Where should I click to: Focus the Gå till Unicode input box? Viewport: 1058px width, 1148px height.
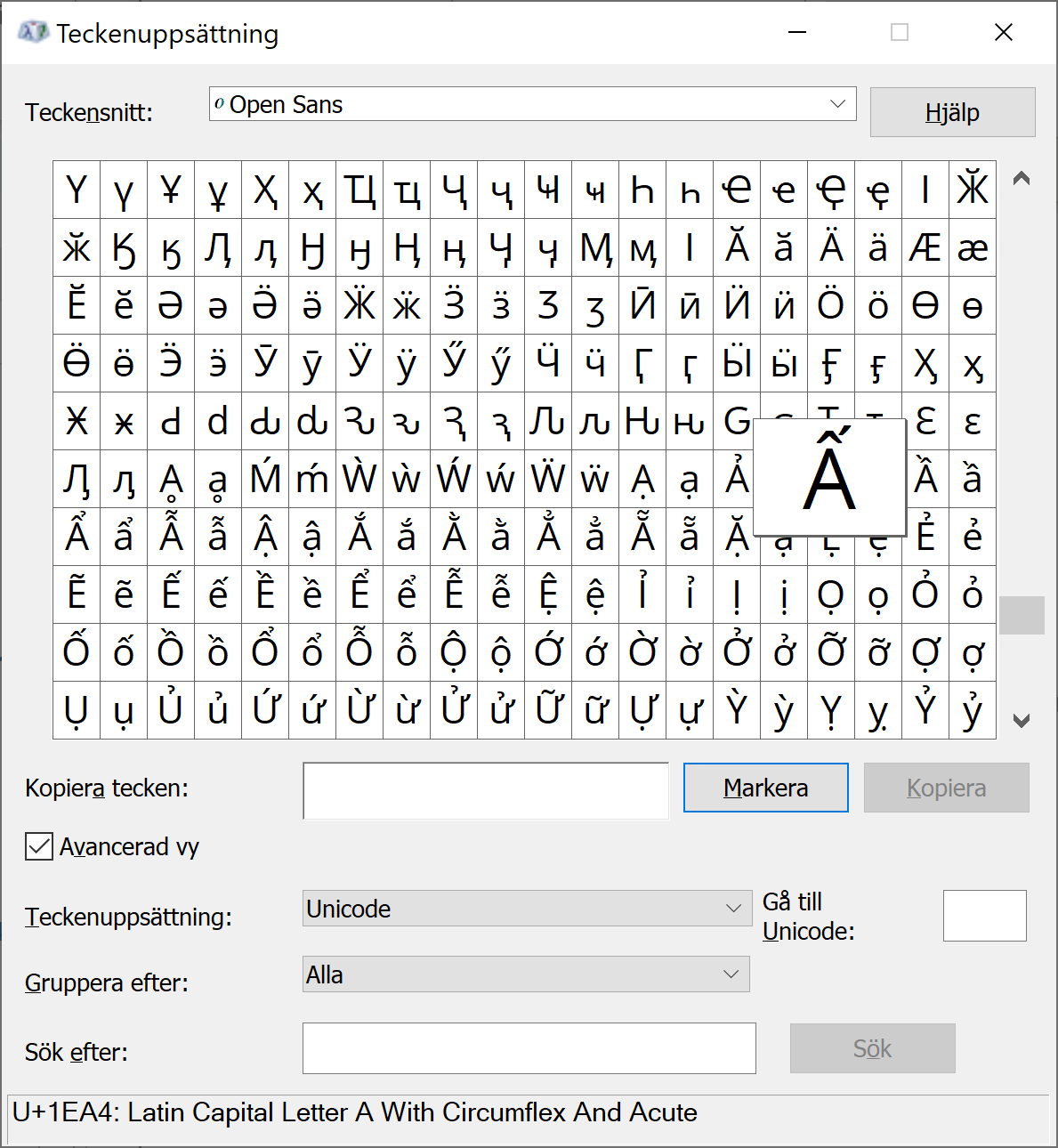[984, 916]
